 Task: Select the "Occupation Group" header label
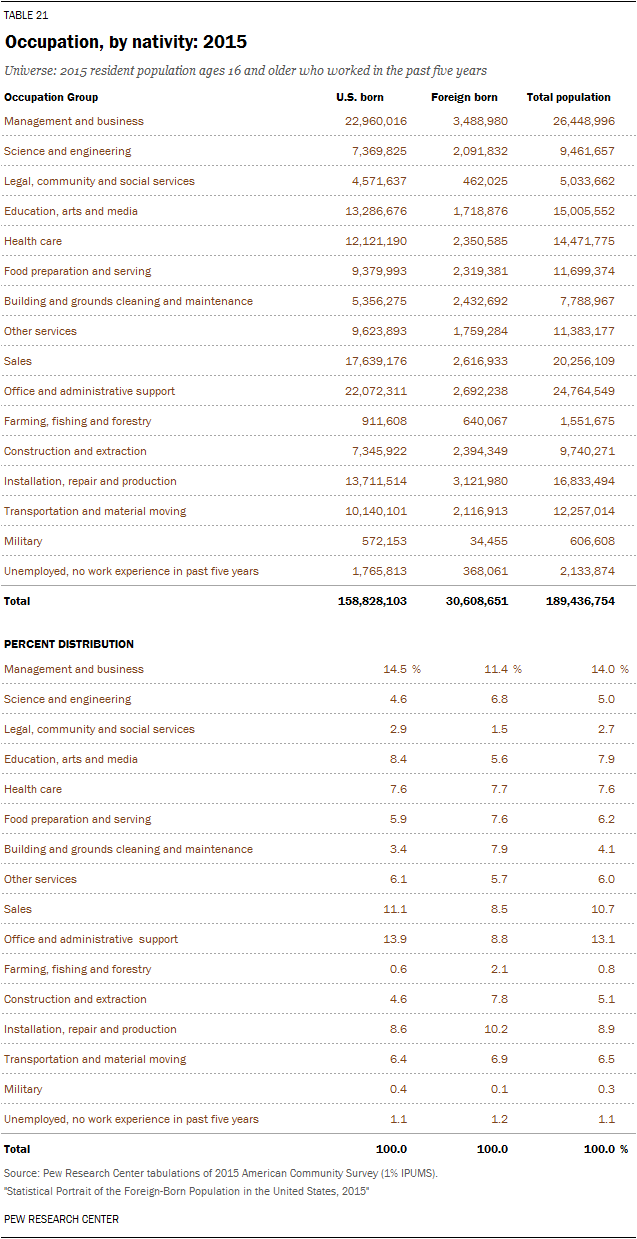tap(51, 97)
